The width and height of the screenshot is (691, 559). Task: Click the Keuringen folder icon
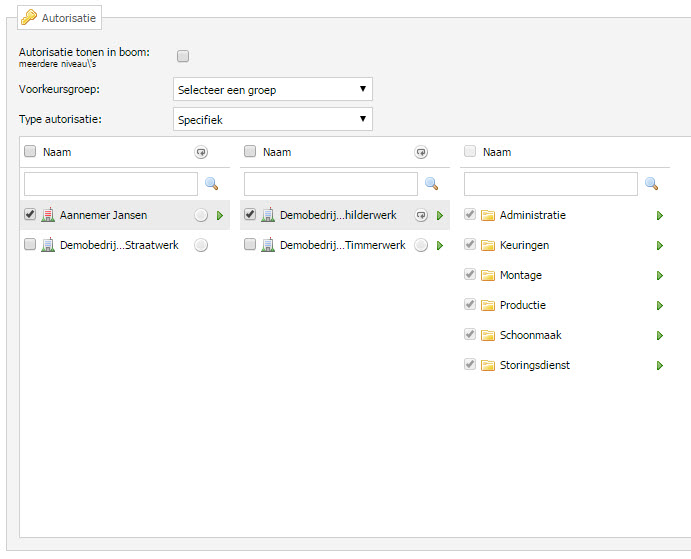488,245
